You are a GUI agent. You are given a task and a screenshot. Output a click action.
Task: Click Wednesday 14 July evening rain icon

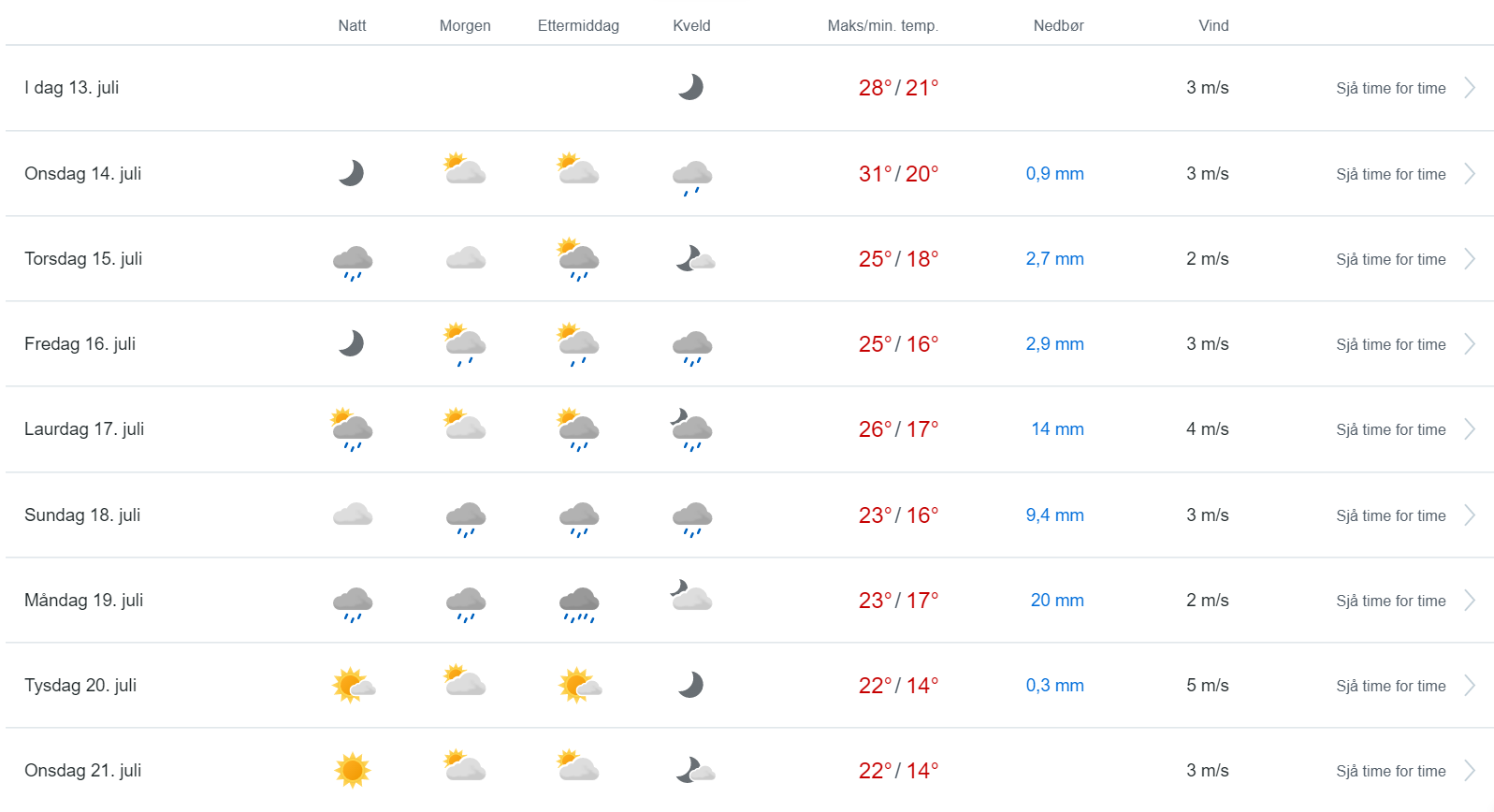(692, 176)
